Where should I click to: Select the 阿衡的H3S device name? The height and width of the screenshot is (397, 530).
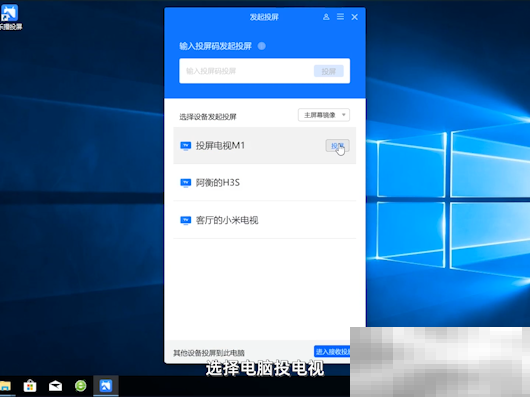pos(218,183)
